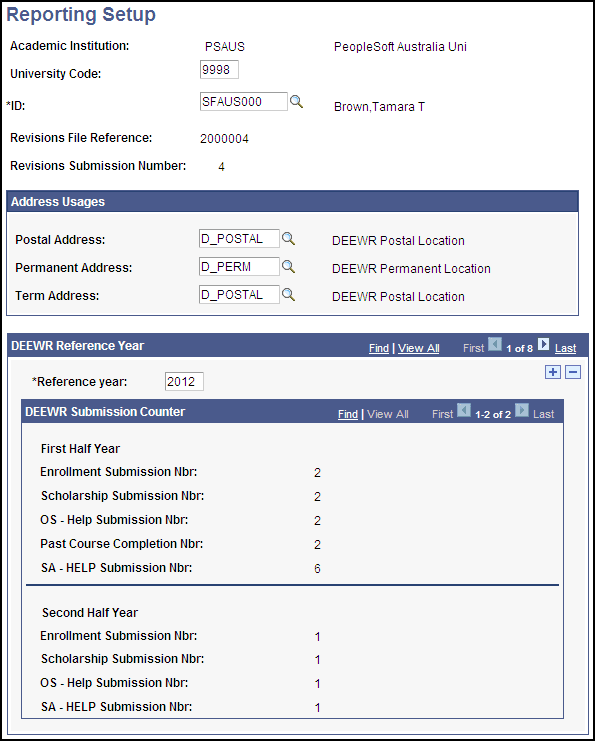Click PeopleSoft Australia Uni text
This screenshot has width=595, height=741.
(400, 47)
